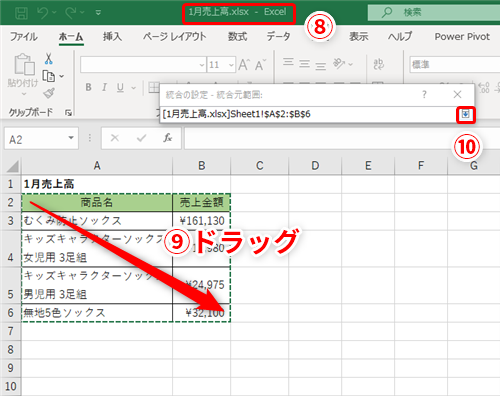Click the 売上金額 header cell
The width and height of the screenshot is (500, 396).
click(201, 202)
